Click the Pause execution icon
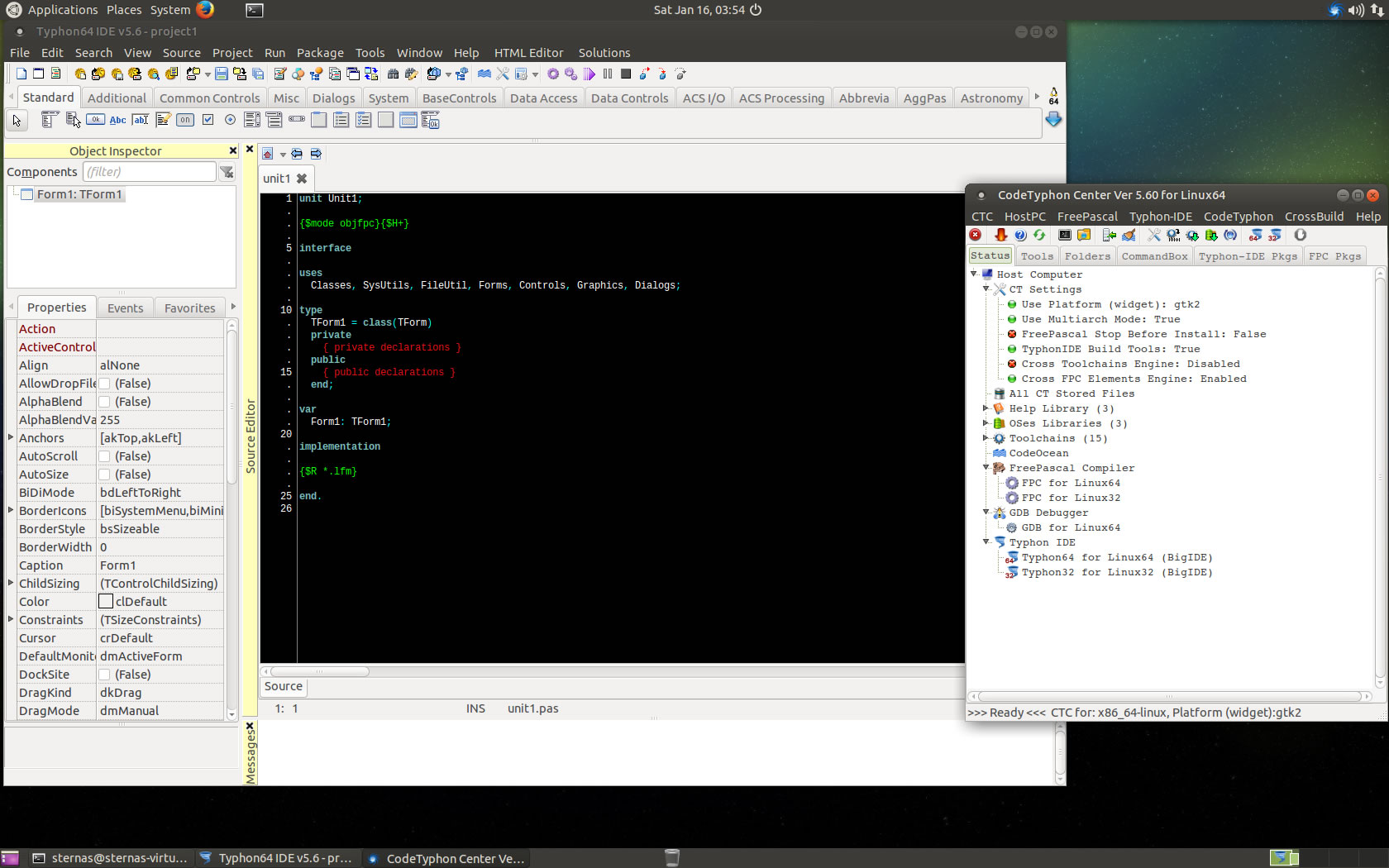This screenshot has height=868, width=1389. tap(608, 74)
